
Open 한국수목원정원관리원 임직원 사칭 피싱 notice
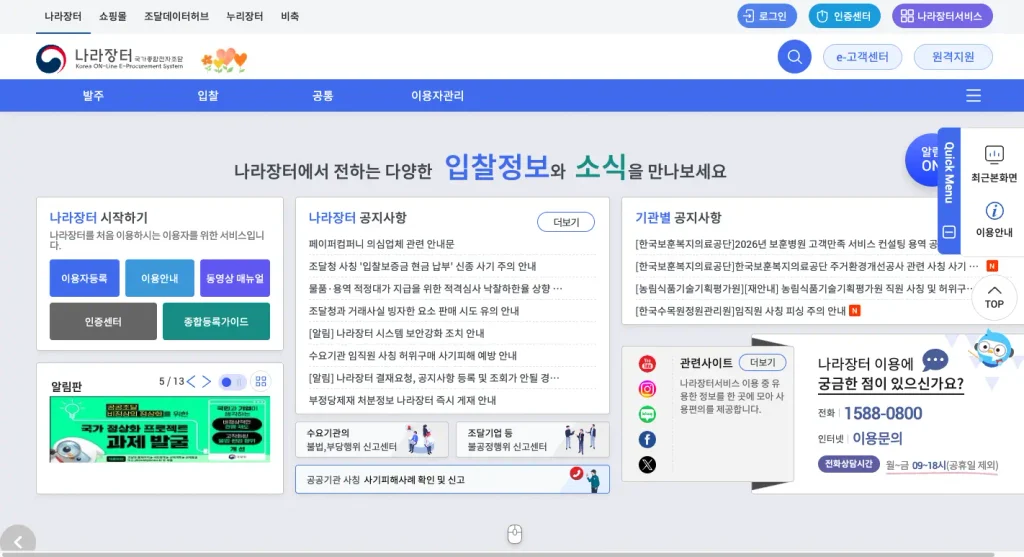[x=740, y=311]
